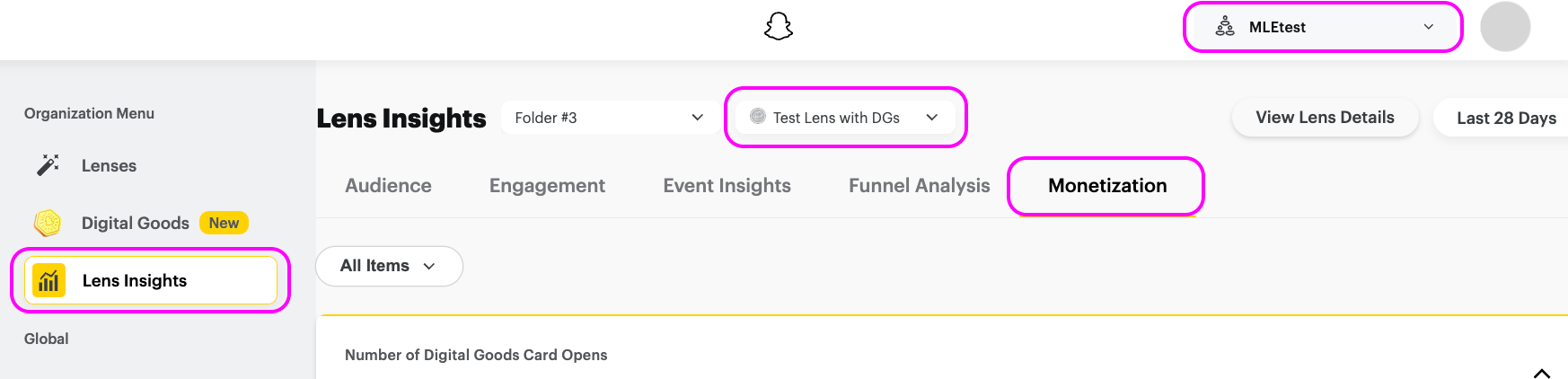This screenshot has height=379, width=1568.
Task: Select the Monetization tab
Action: click(1106, 186)
